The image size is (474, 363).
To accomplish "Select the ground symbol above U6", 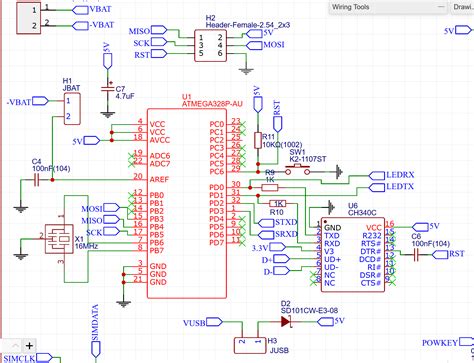I will (330, 207).
